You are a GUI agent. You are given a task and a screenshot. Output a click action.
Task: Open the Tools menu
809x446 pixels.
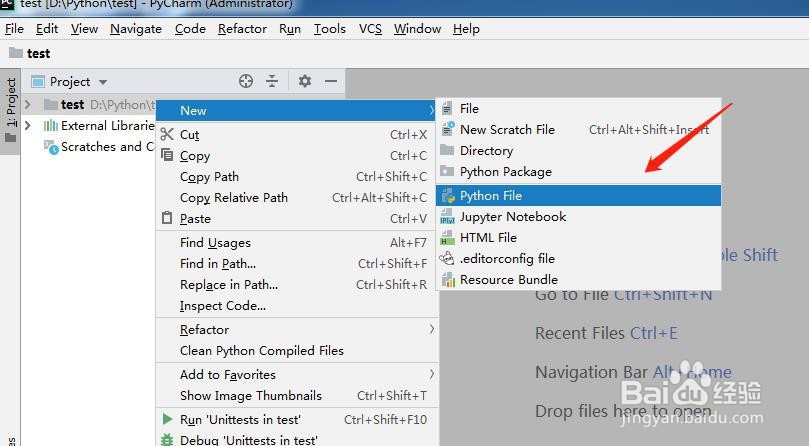(330, 28)
